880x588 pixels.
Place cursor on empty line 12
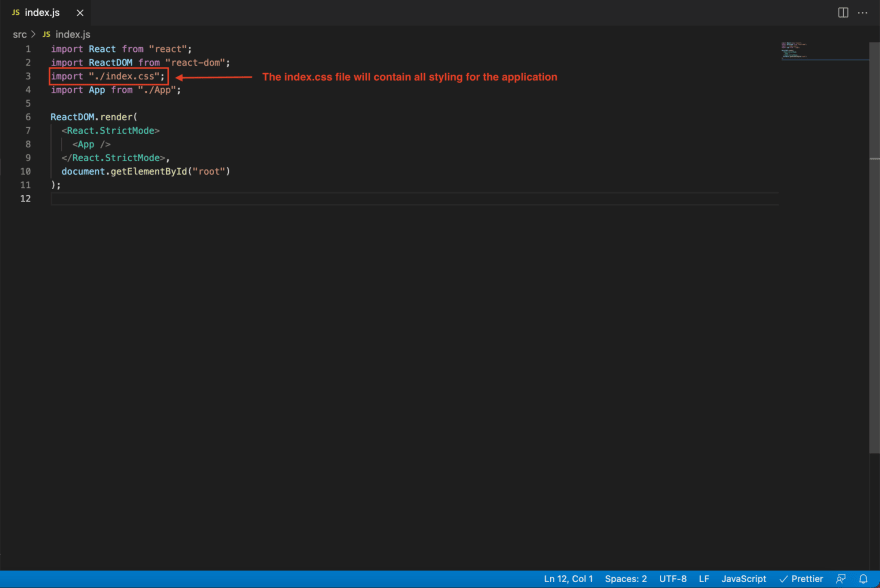point(414,198)
